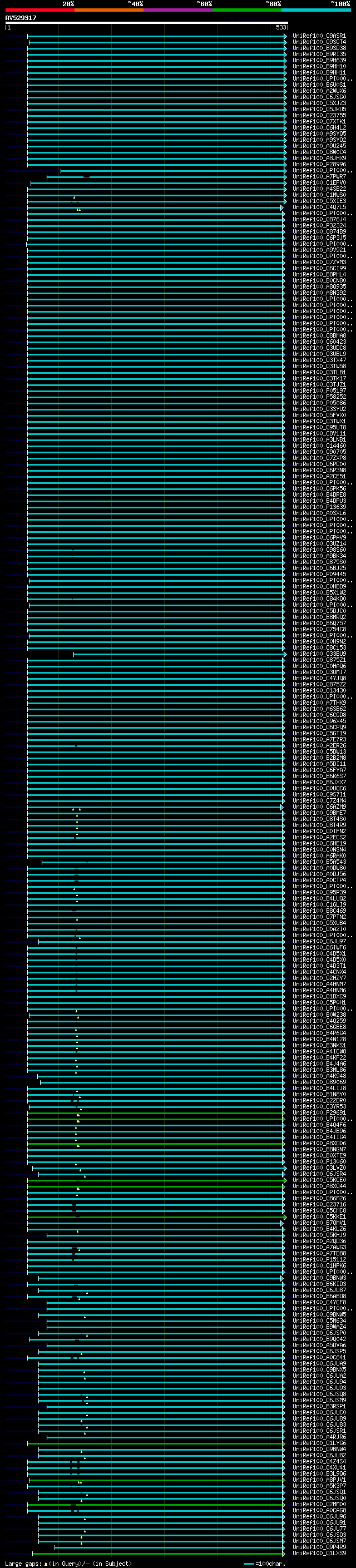Click label UniRef100_Q2HZY7
Image resolution: width=356 pixels, height=1568 pixels.
(319, 978)
